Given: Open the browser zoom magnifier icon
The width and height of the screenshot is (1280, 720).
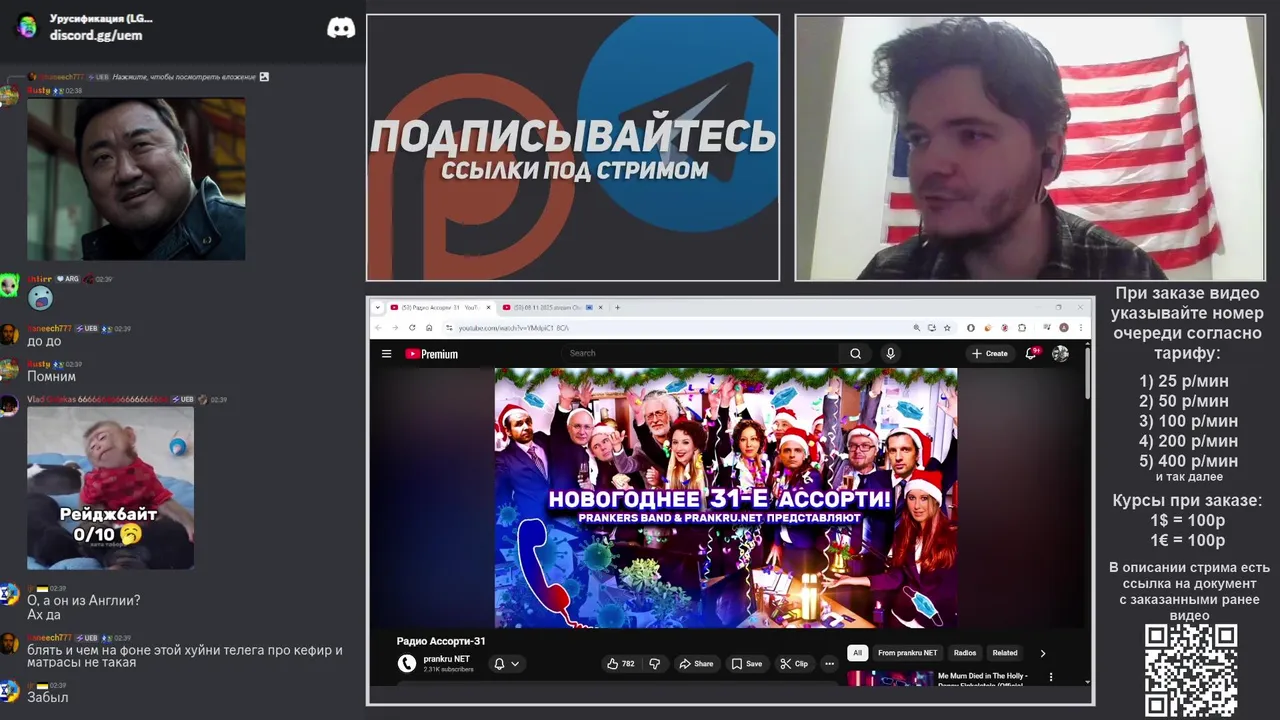Looking at the screenshot, I should (917, 327).
